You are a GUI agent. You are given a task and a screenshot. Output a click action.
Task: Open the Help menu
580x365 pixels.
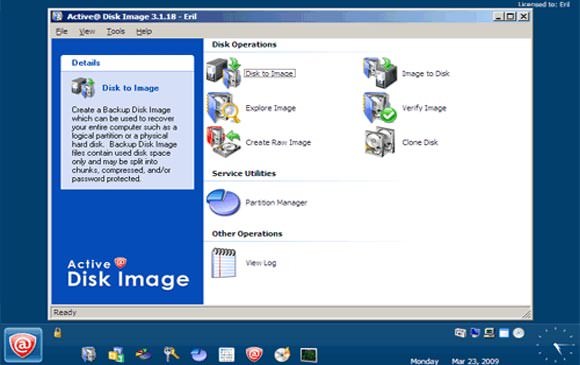(144, 31)
